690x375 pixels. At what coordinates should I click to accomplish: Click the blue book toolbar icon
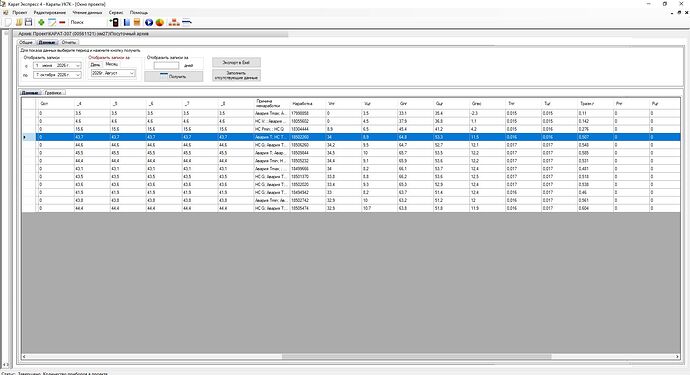pyautogui.click(x=127, y=22)
